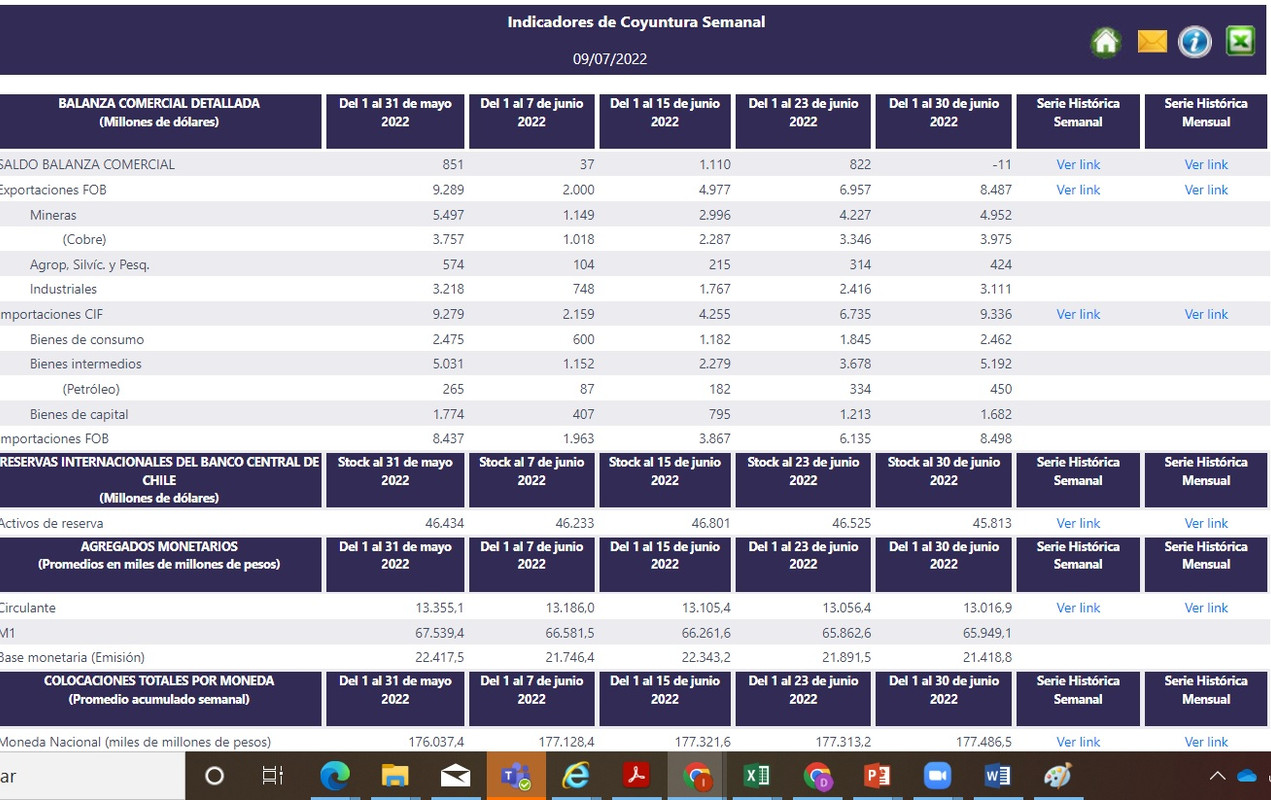Select the SALDO BALANZA COMERCIAL row label
Viewport: 1271px width, 800px height.
[x=87, y=165]
